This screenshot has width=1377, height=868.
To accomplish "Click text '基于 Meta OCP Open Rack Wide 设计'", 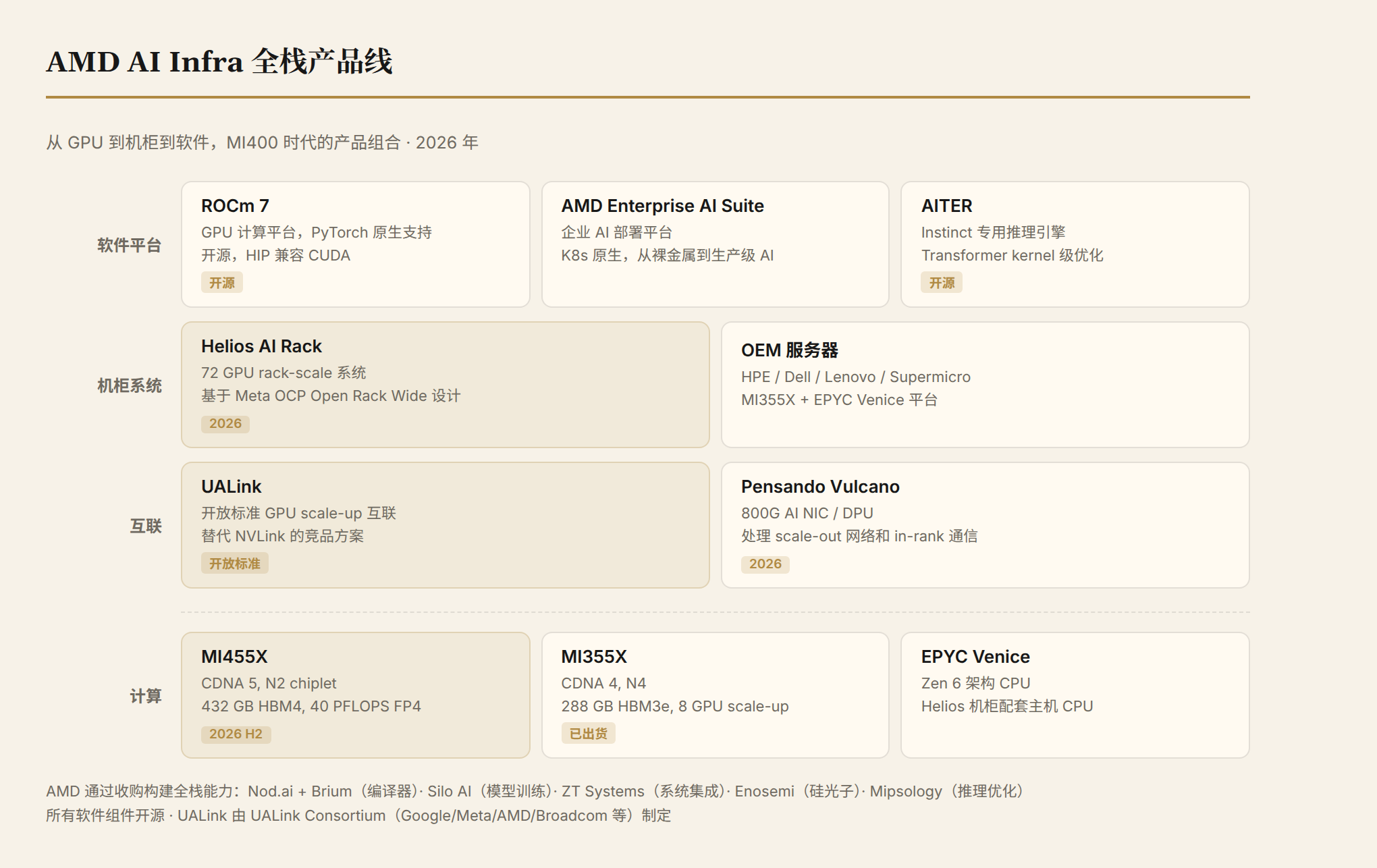I will [x=331, y=396].
